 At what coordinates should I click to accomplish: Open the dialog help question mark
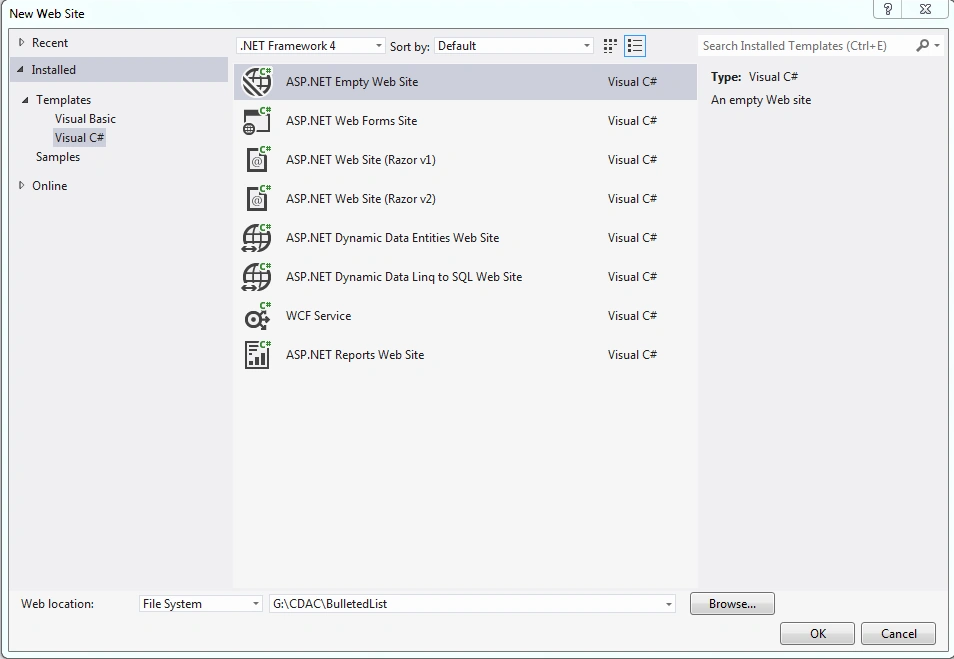pos(888,9)
